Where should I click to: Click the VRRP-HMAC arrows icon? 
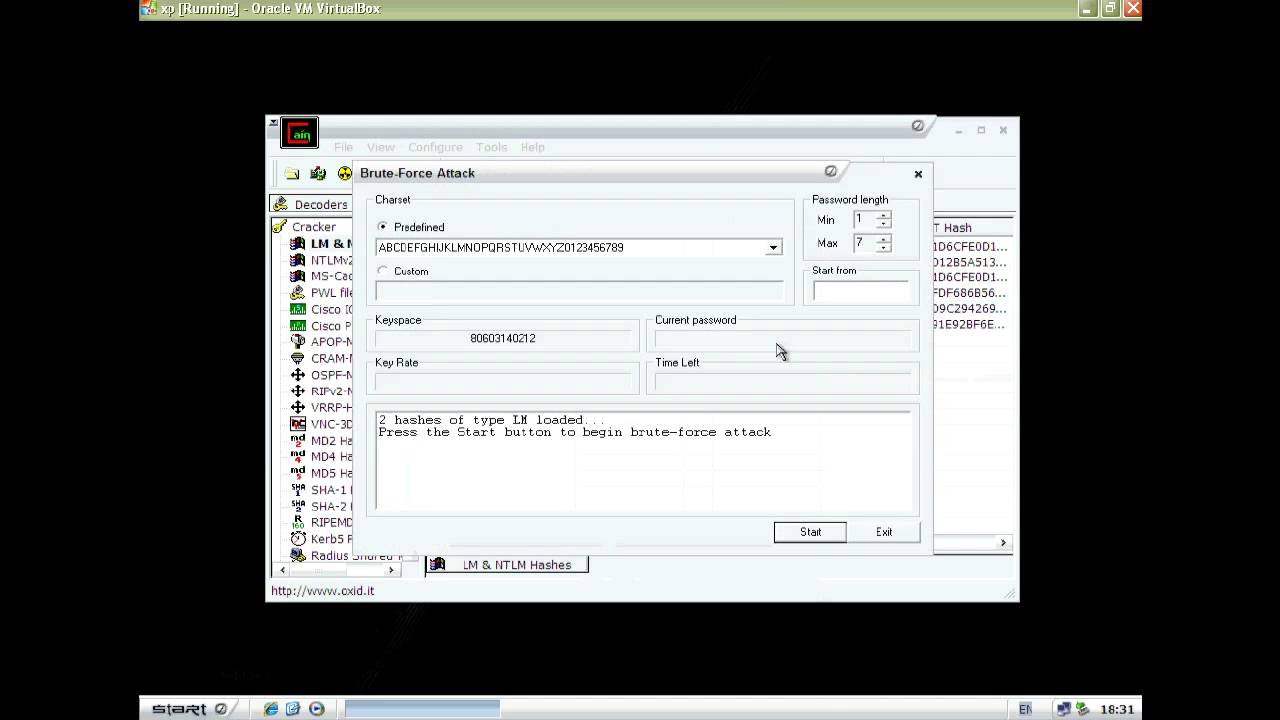tap(298, 407)
